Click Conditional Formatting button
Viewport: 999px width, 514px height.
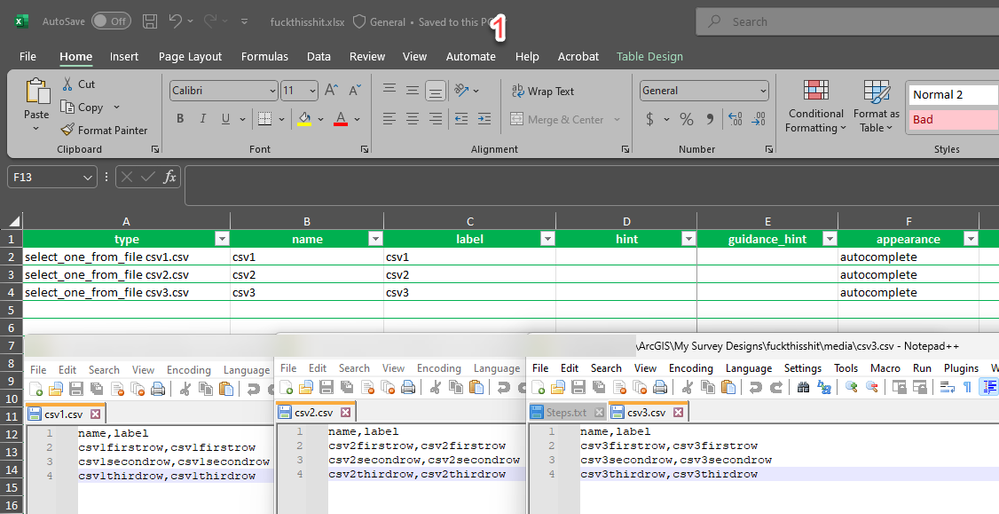(x=816, y=107)
